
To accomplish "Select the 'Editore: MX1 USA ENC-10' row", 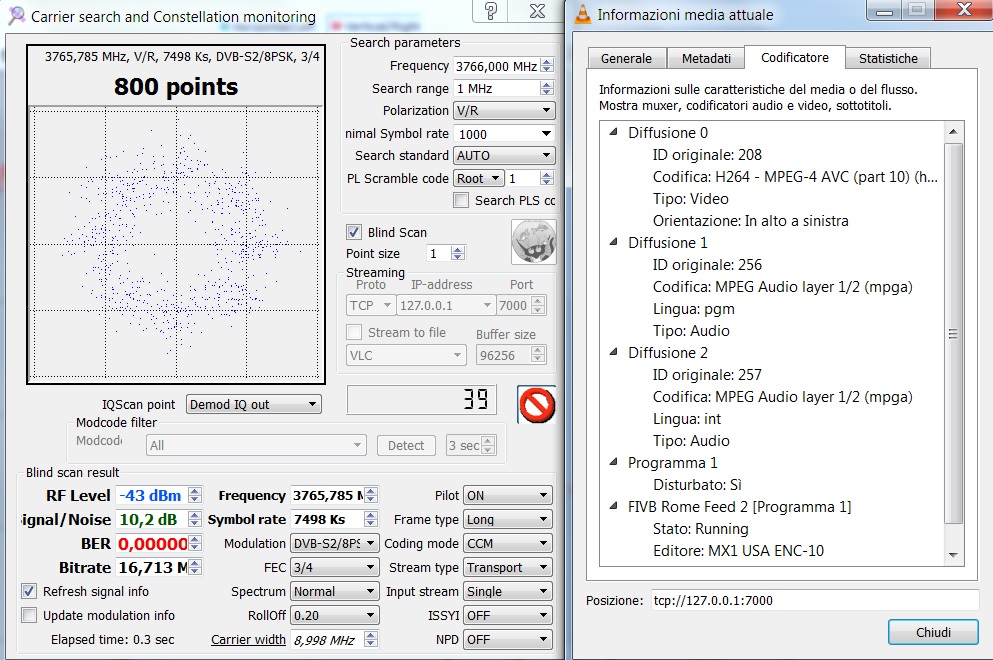I will tap(738, 550).
